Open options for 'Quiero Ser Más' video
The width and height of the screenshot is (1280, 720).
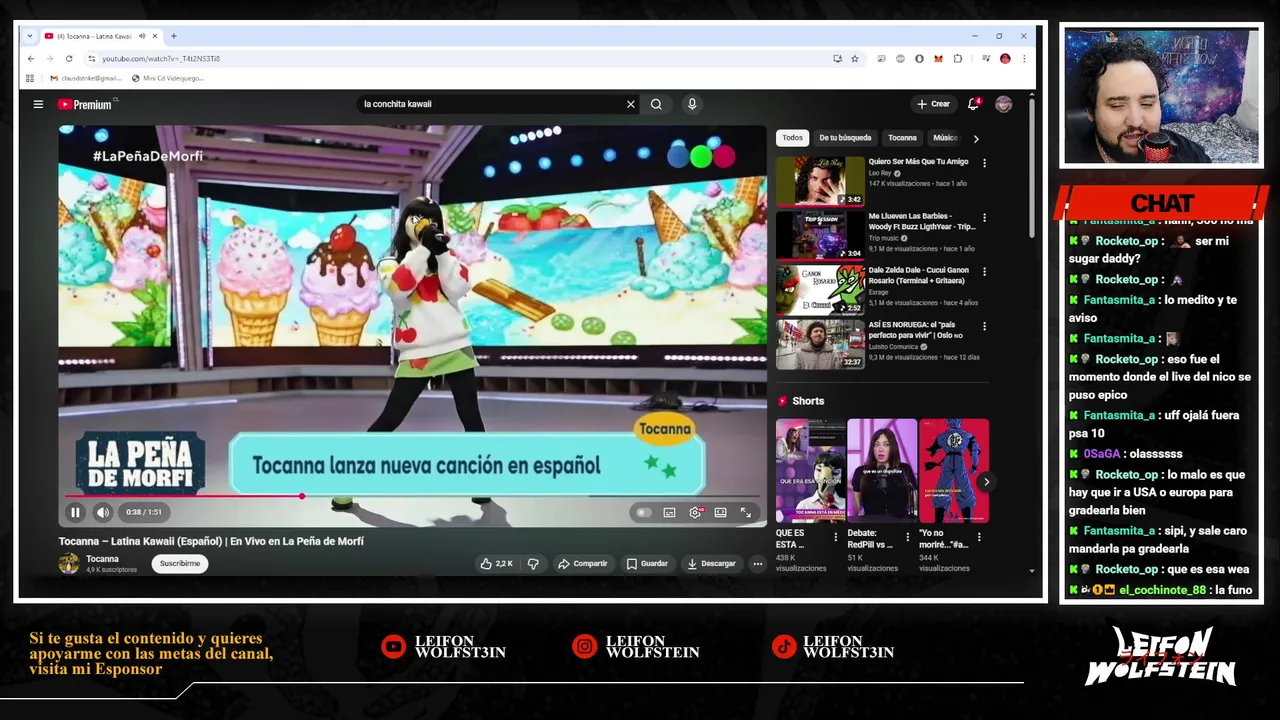984,163
